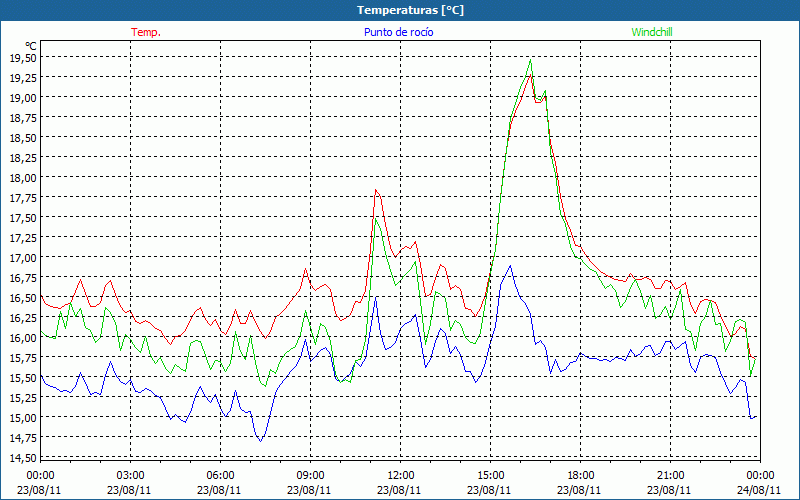Click the 17,75 y-axis value

23,197
